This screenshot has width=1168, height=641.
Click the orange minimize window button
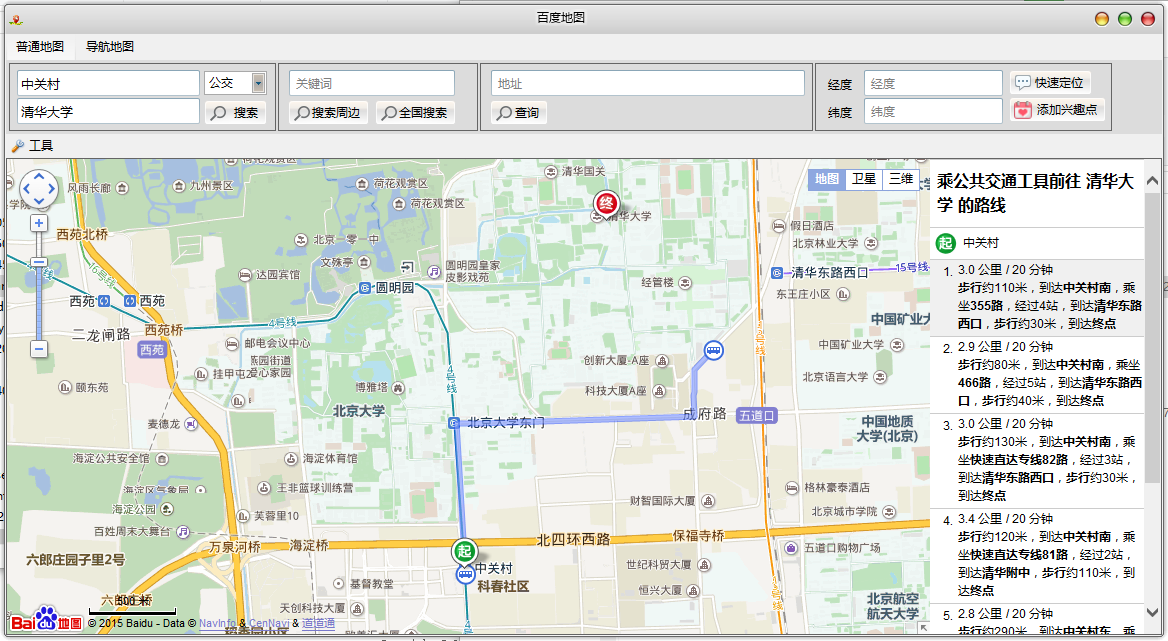(x=1102, y=19)
